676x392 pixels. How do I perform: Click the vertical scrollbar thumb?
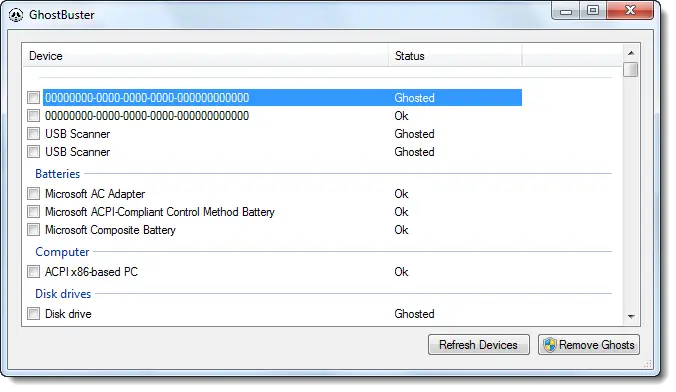coord(631,69)
